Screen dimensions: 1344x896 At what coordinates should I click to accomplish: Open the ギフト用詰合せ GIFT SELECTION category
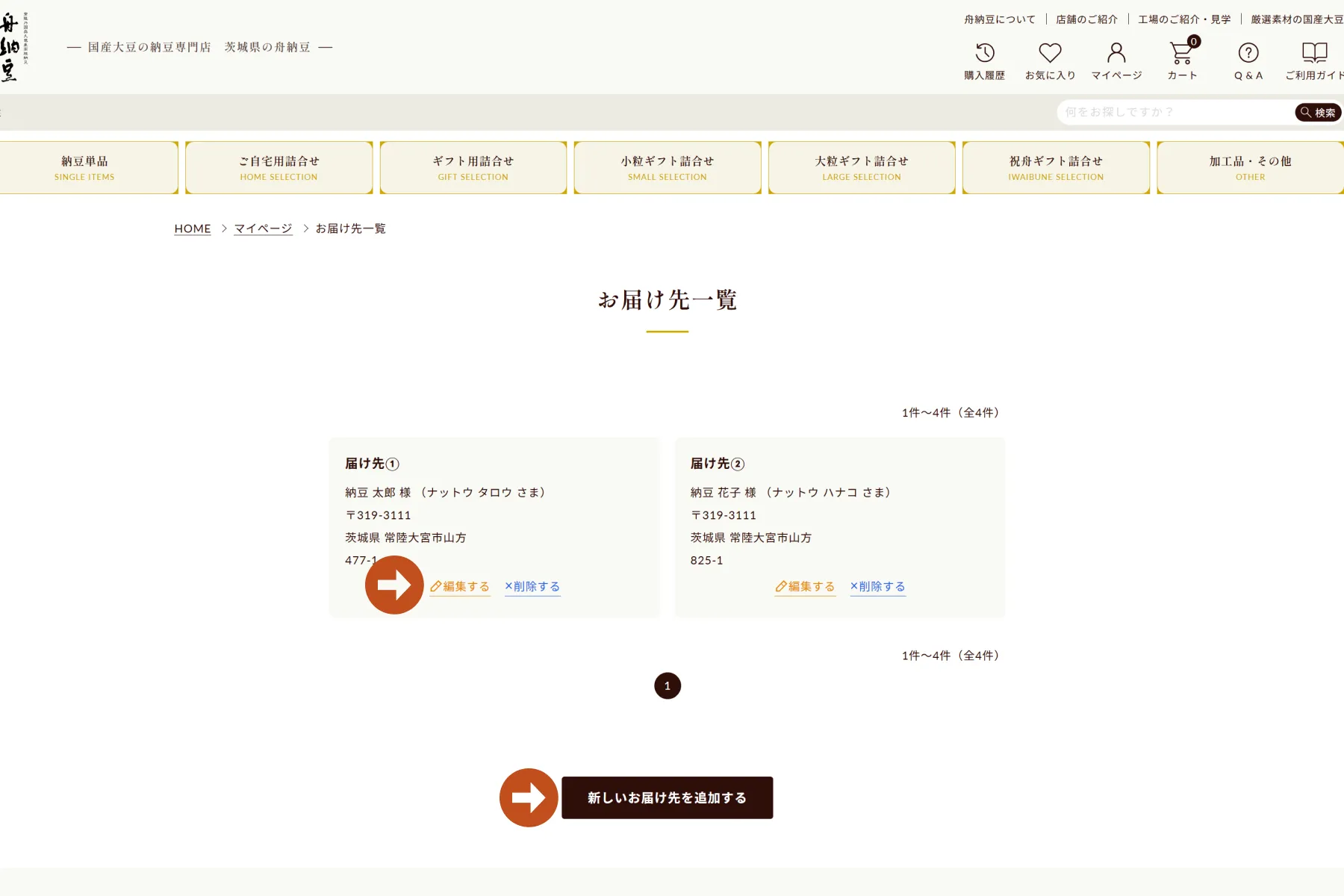473,168
